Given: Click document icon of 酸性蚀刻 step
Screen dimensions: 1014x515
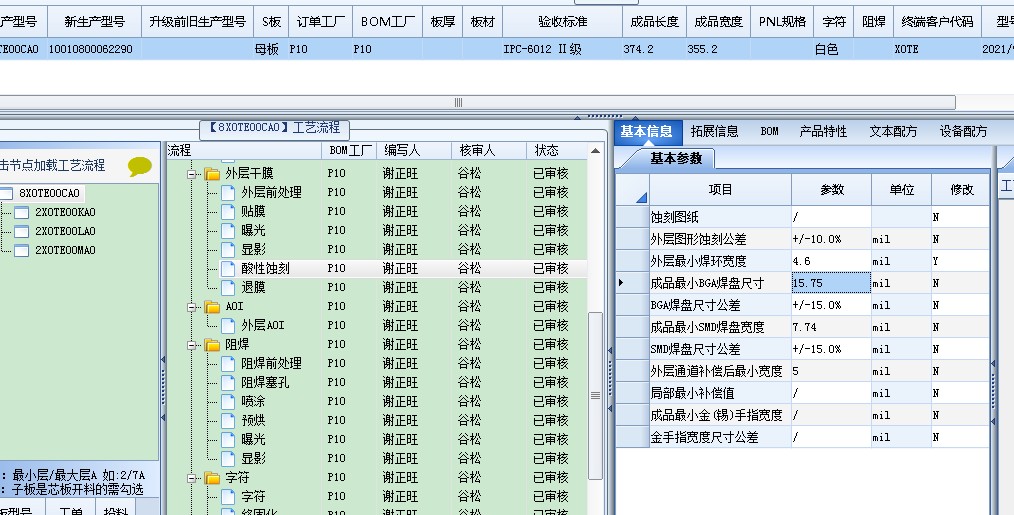Looking at the screenshot, I should pyautogui.click(x=228, y=268).
